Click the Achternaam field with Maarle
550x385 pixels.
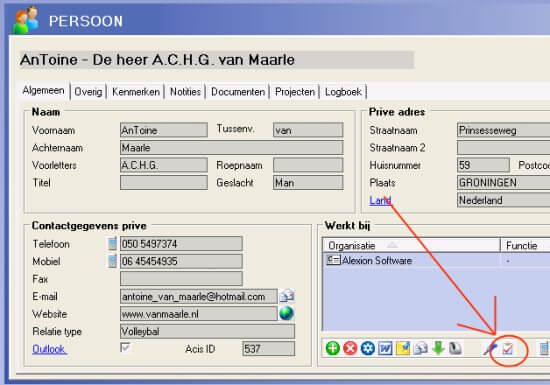(x=232, y=148)
